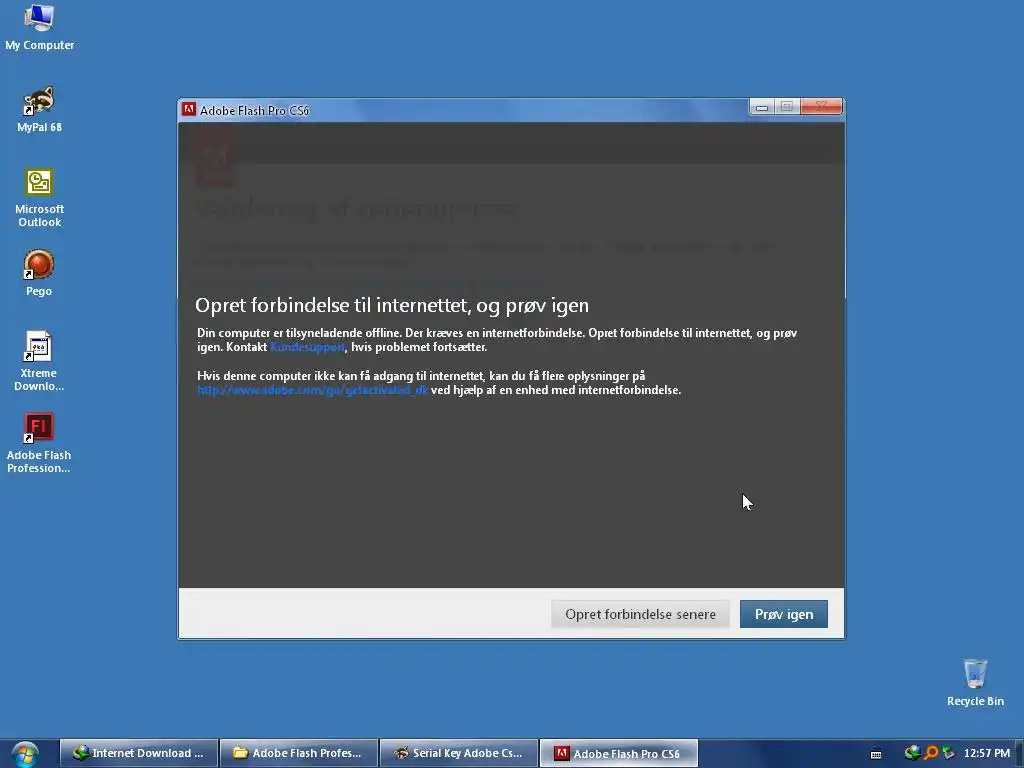Open the Recycle Bin

point(975,682)
